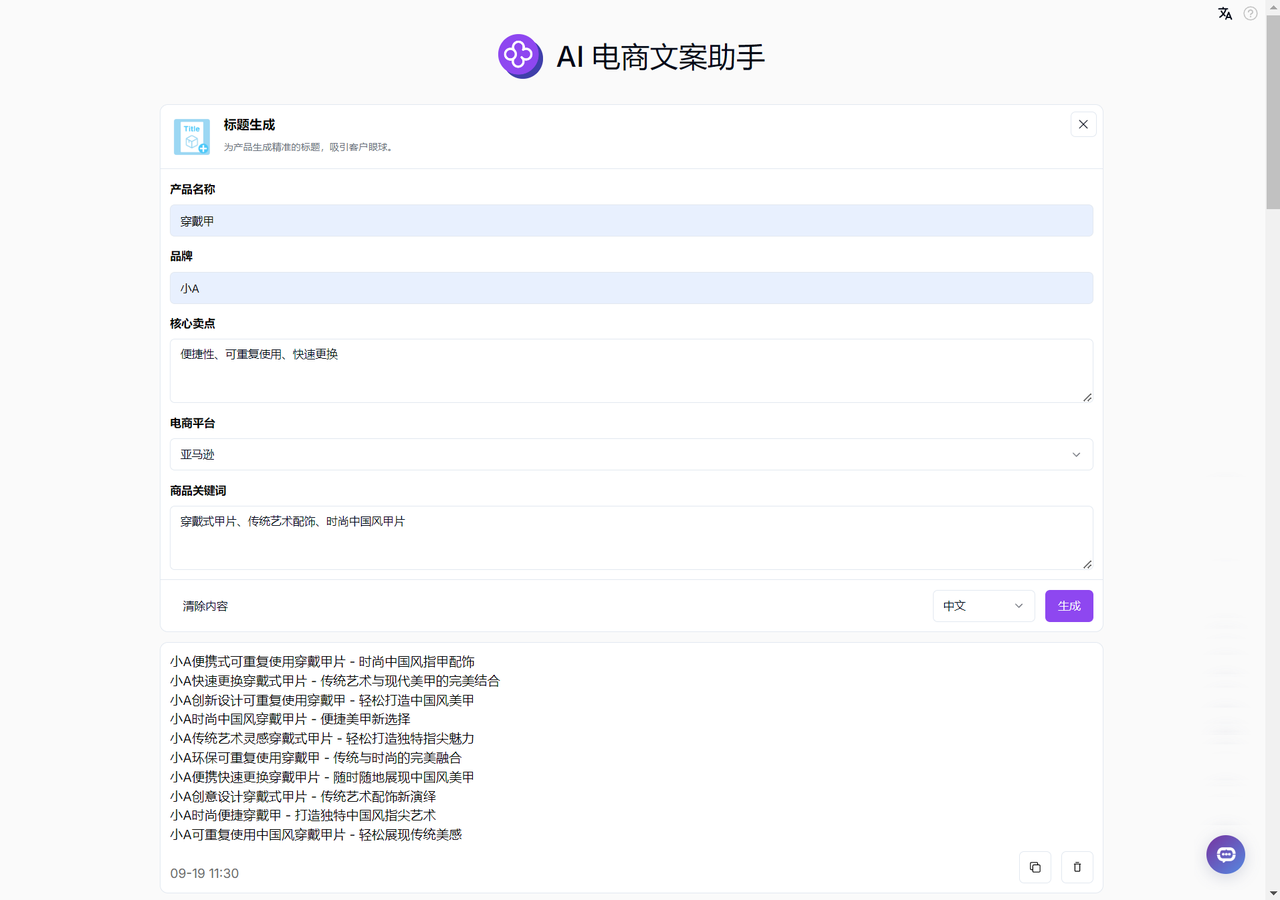Click result line 小A传统艺术灵感穿戴式甲片
This screenshot has width=1280, height=900.
point(322,738)
